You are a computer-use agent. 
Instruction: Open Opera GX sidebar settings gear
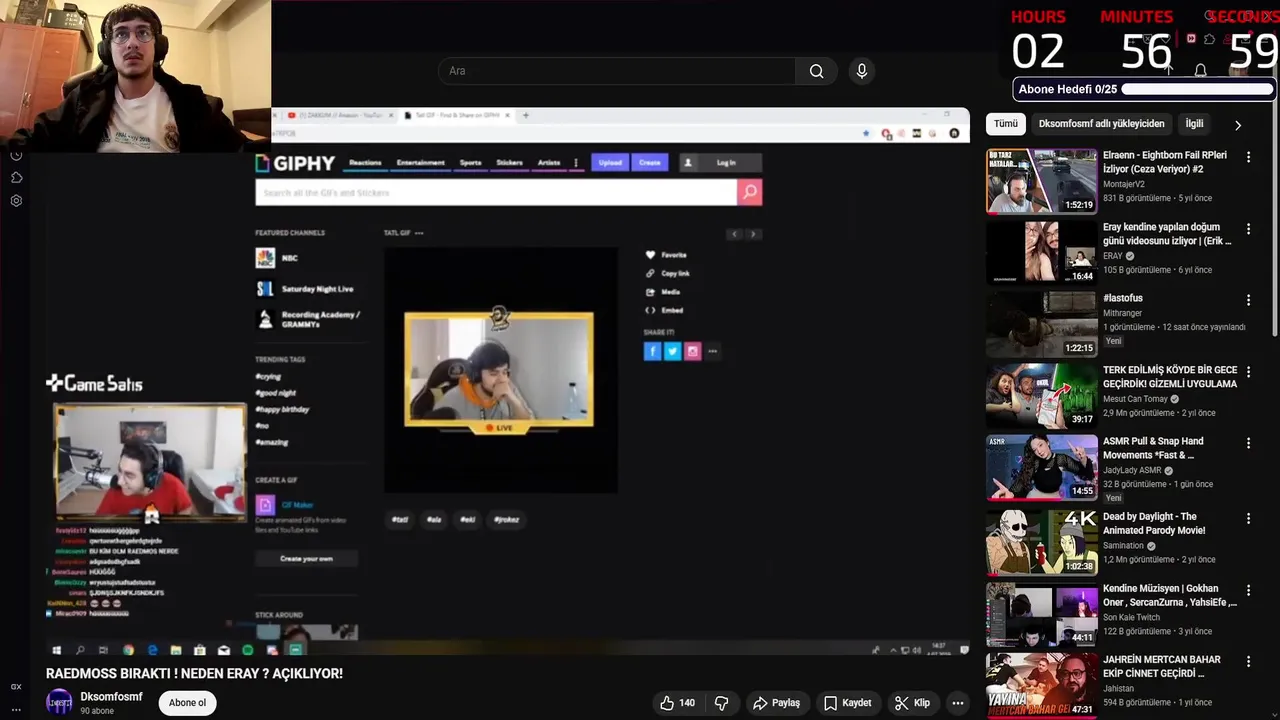[x=16, y=200]
